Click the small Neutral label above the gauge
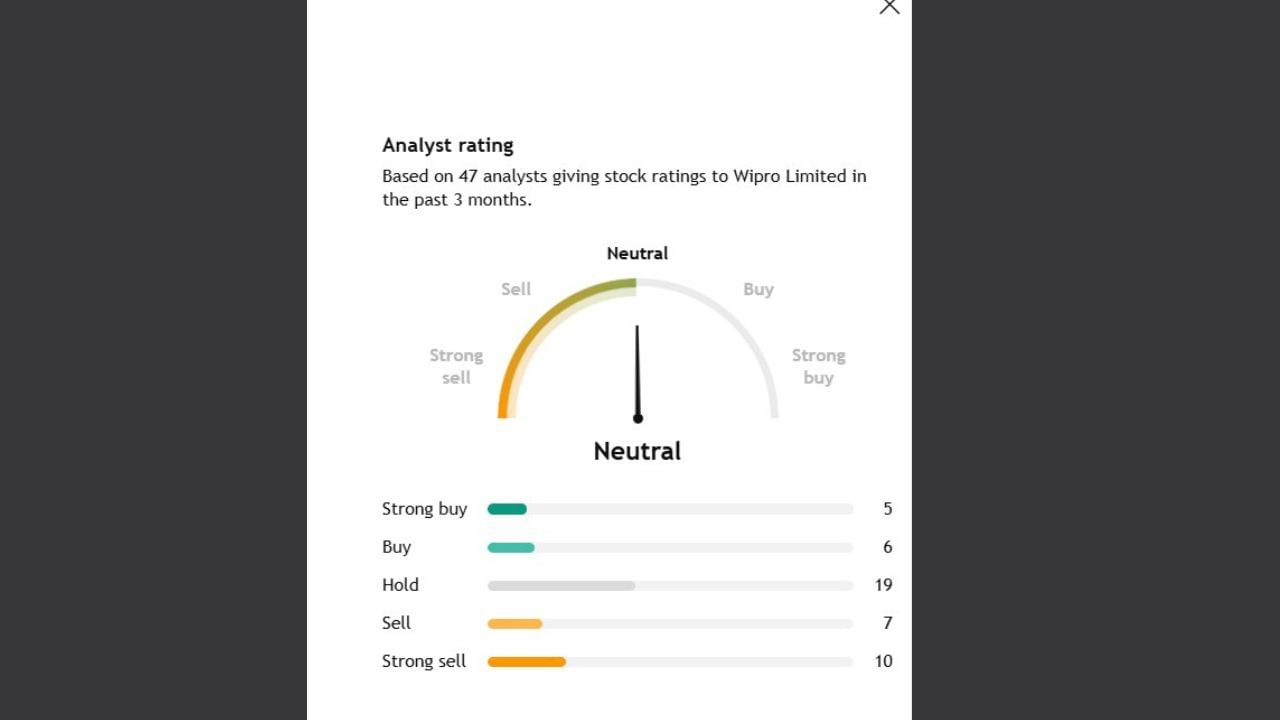 click(637, 253)
